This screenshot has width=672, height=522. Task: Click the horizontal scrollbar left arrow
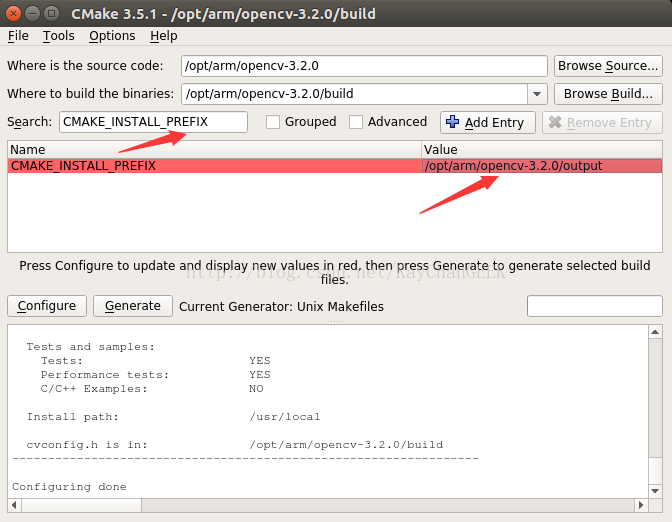click(x=14, y=505)
